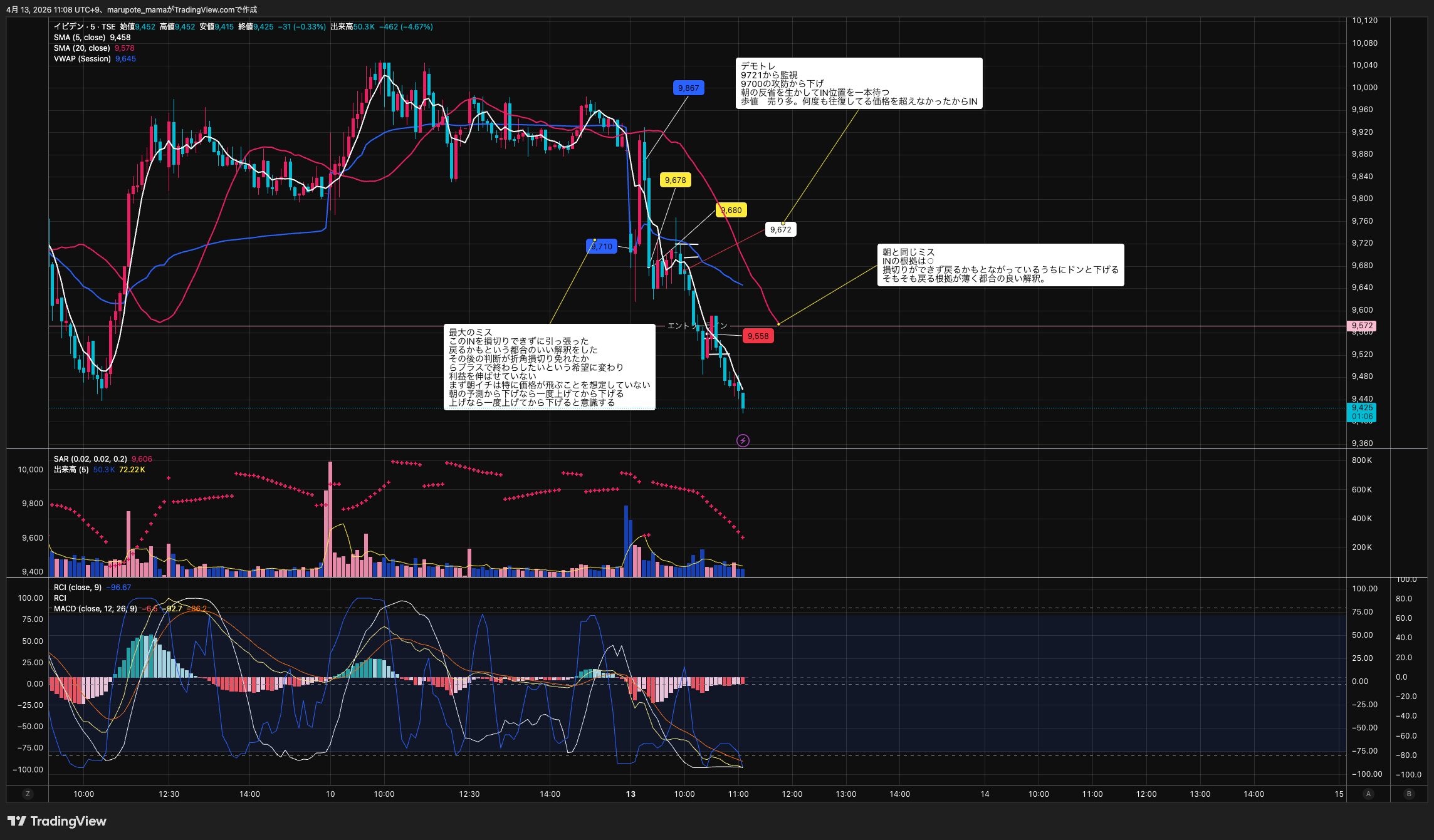1434x840 pixels.
Task: Click the purple lightning event icon
Action: pos(743,441)
